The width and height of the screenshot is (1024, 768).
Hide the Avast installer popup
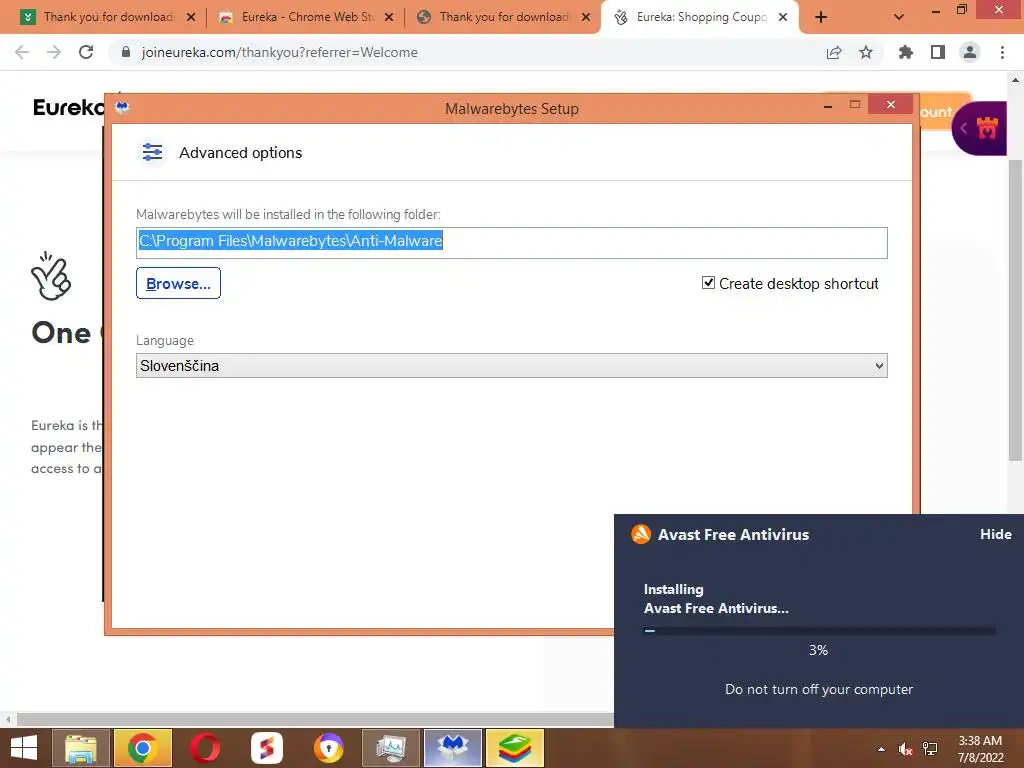(x=995, y=534)
